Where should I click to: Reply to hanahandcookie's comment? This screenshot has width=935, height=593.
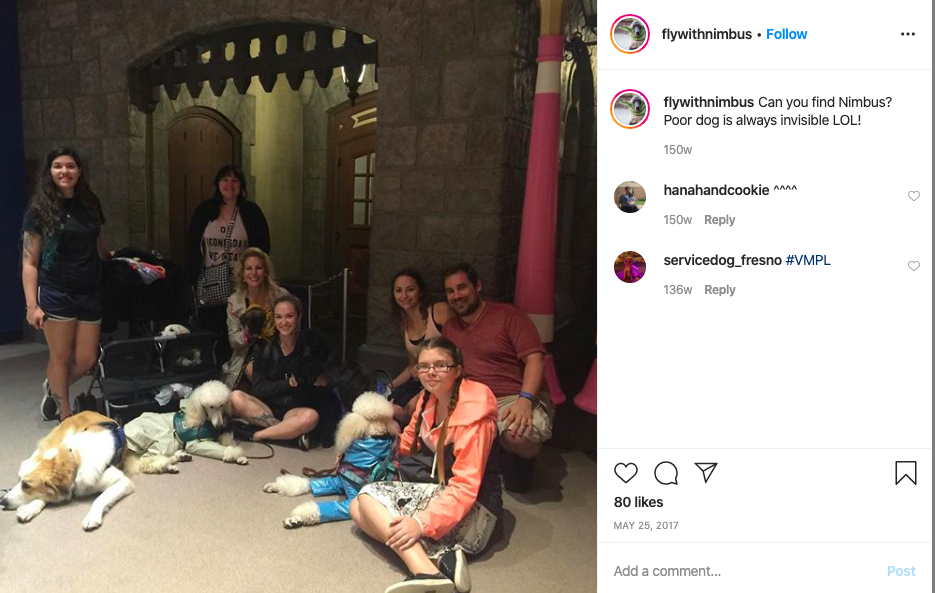(719, 220)
